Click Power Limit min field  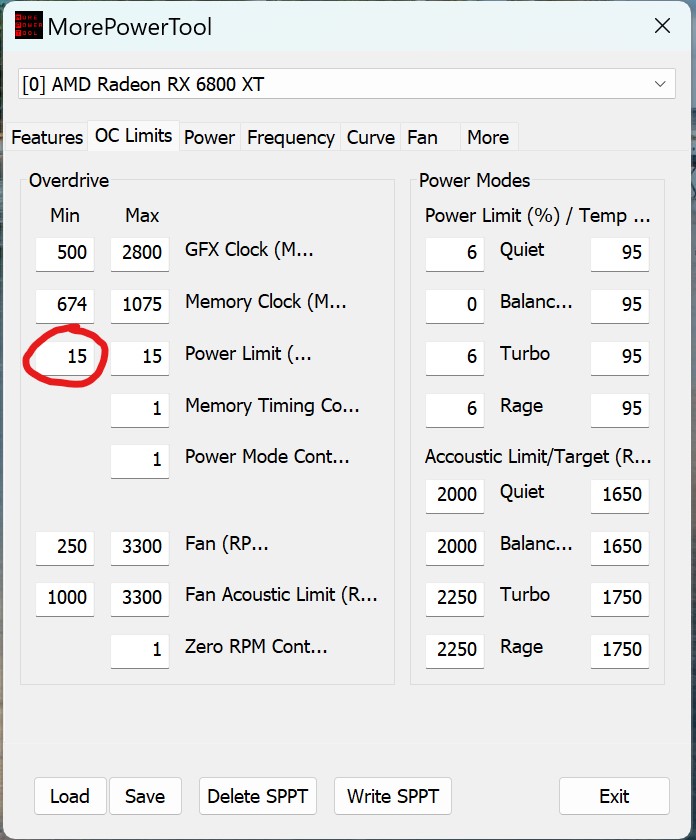pos(65,357)
